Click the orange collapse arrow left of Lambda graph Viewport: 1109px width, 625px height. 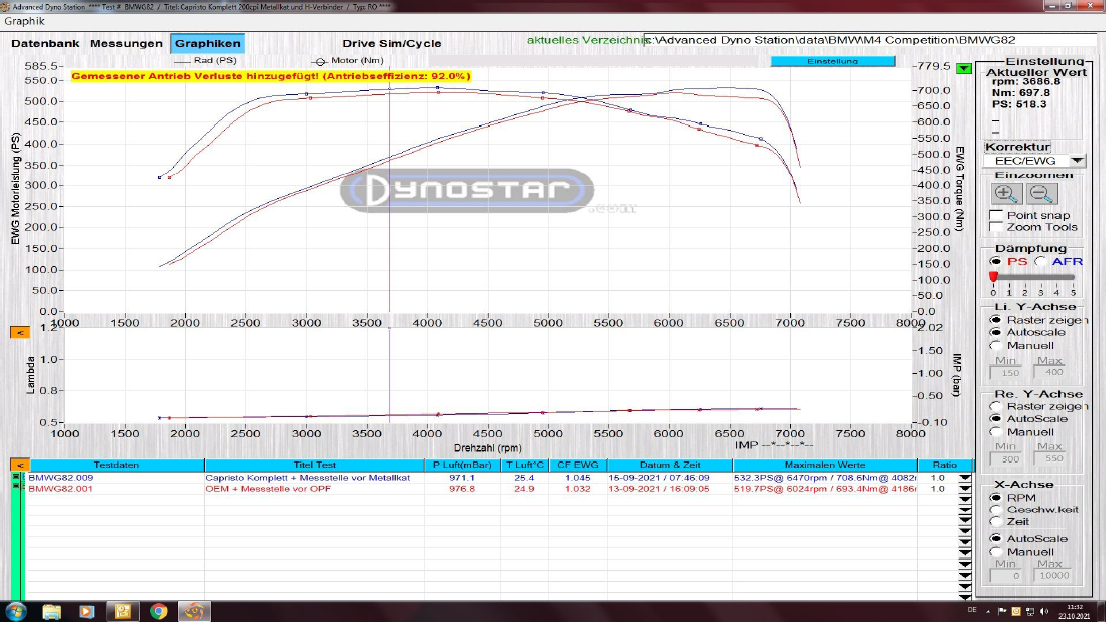(x=18, y=332)
